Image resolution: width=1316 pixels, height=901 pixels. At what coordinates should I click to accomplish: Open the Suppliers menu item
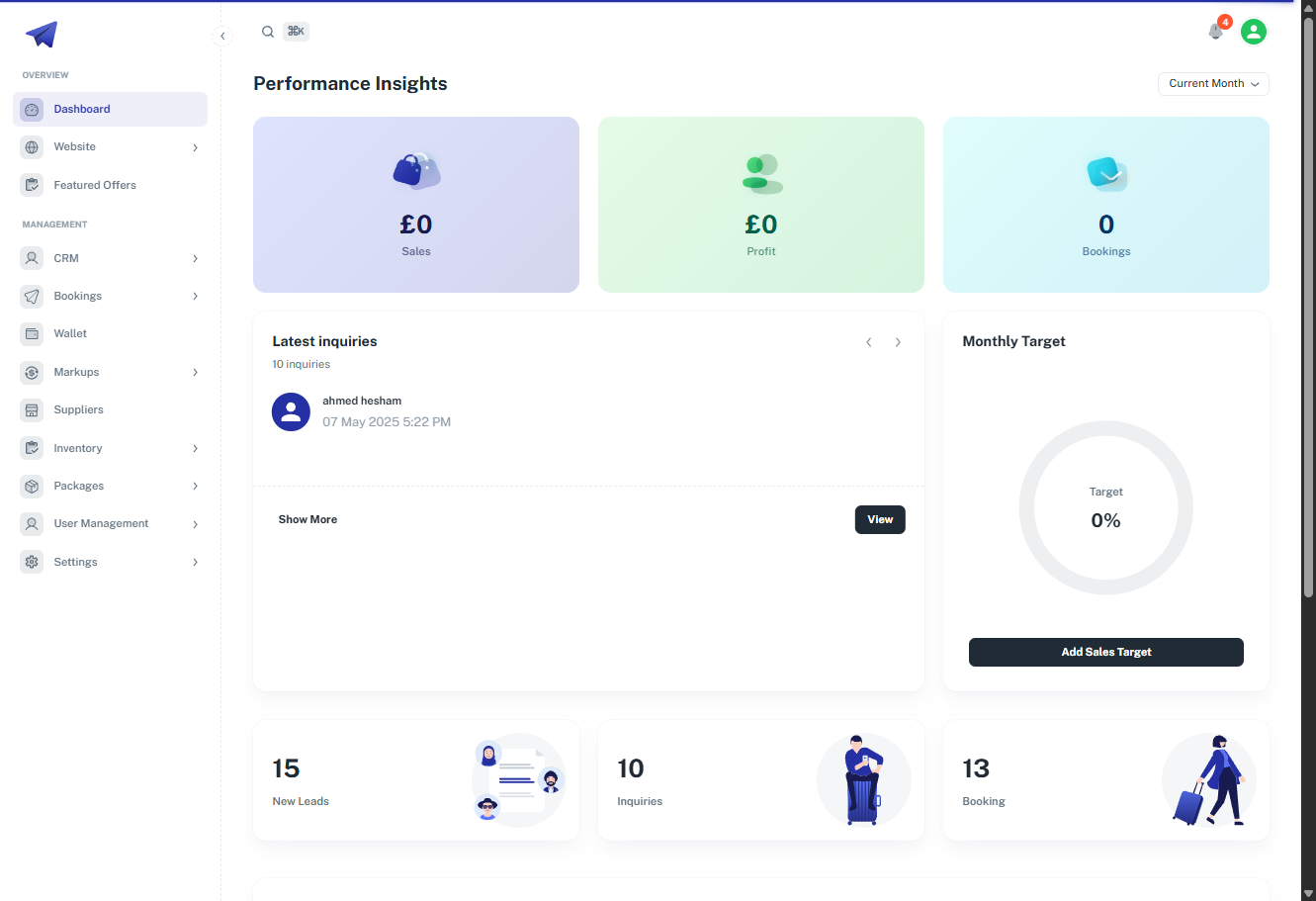tap(110, 409)
